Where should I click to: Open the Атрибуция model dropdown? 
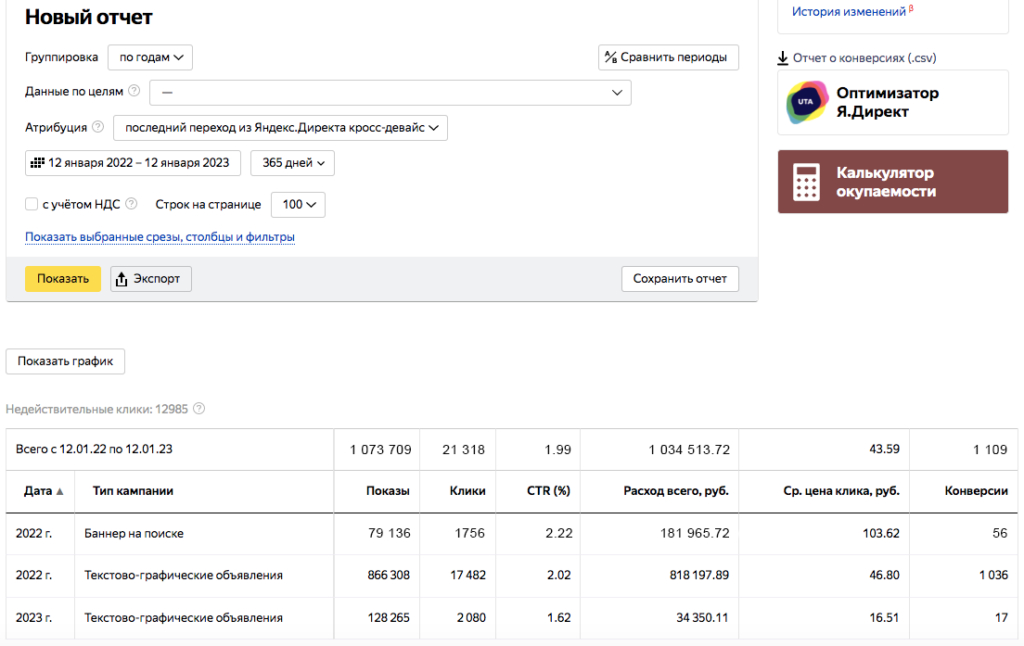point(280,127)
